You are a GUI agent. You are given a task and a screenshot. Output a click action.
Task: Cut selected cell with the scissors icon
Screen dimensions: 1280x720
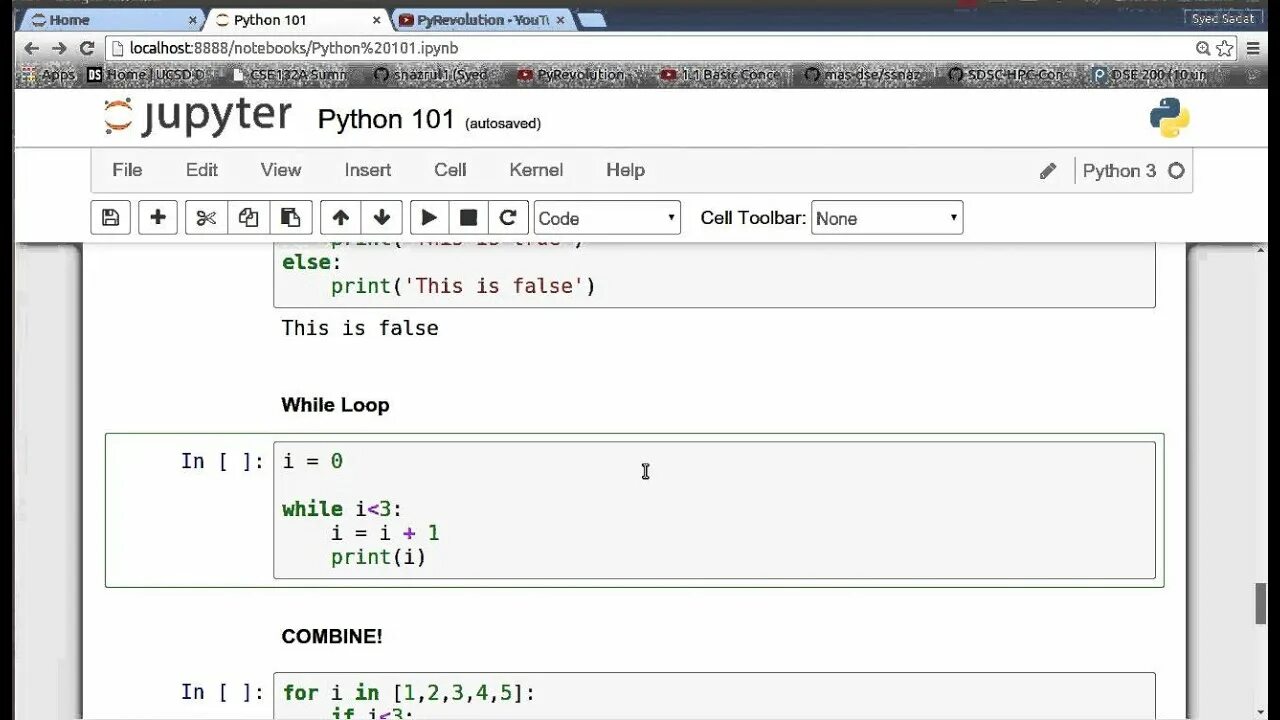(206, 218)
